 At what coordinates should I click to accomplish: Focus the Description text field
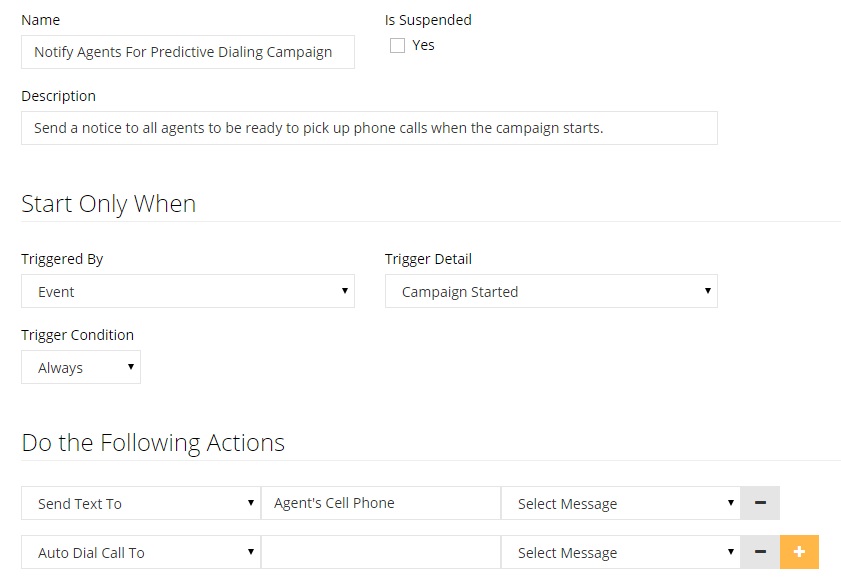coord(369,128)
